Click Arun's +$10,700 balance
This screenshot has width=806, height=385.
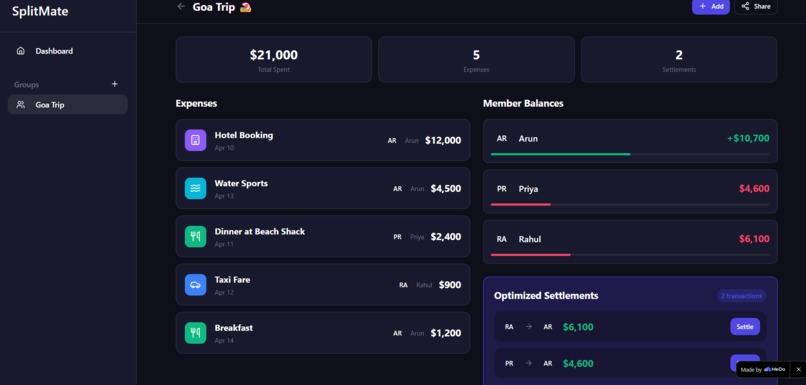(x=748, y=138)
